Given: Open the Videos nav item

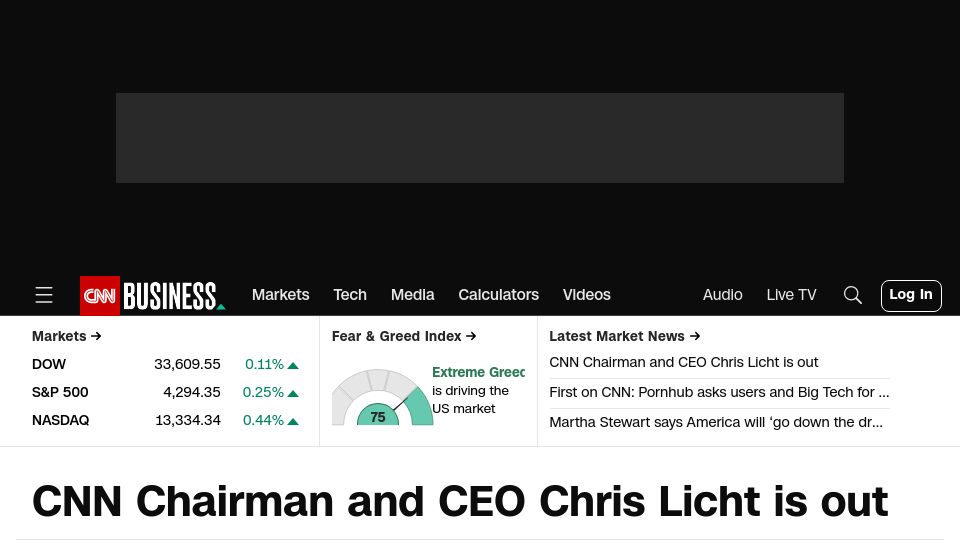Looking at the screenshot, I should (x=587, y=294).
